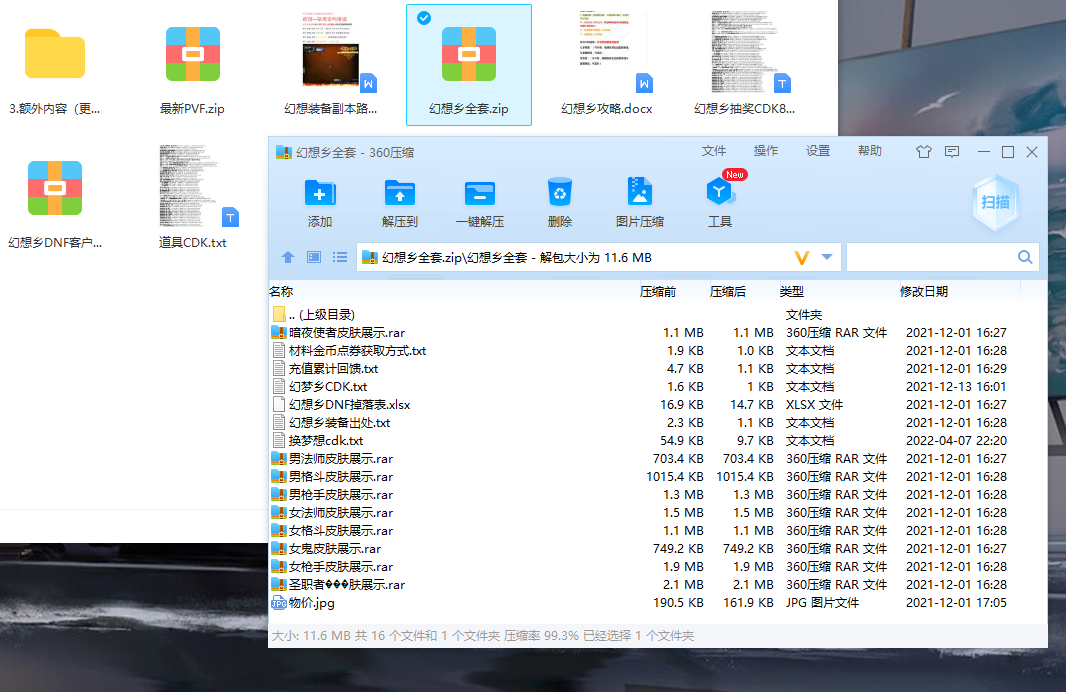Select 物价.jpg in the list
Viewport: 1066px width, 692px height.
click(x=657, y=603)
